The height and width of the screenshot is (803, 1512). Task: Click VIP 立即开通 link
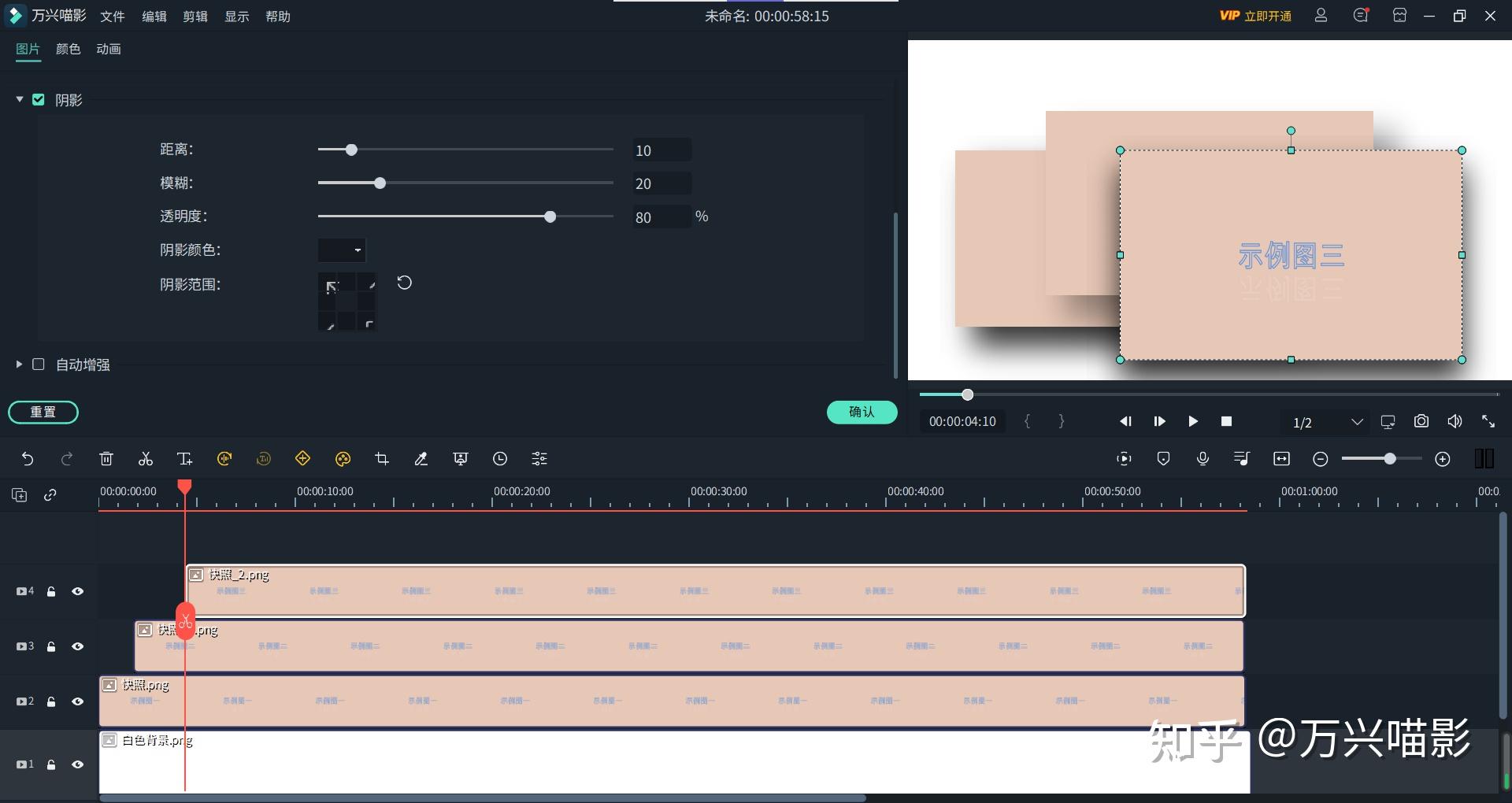coord(1255,16)
